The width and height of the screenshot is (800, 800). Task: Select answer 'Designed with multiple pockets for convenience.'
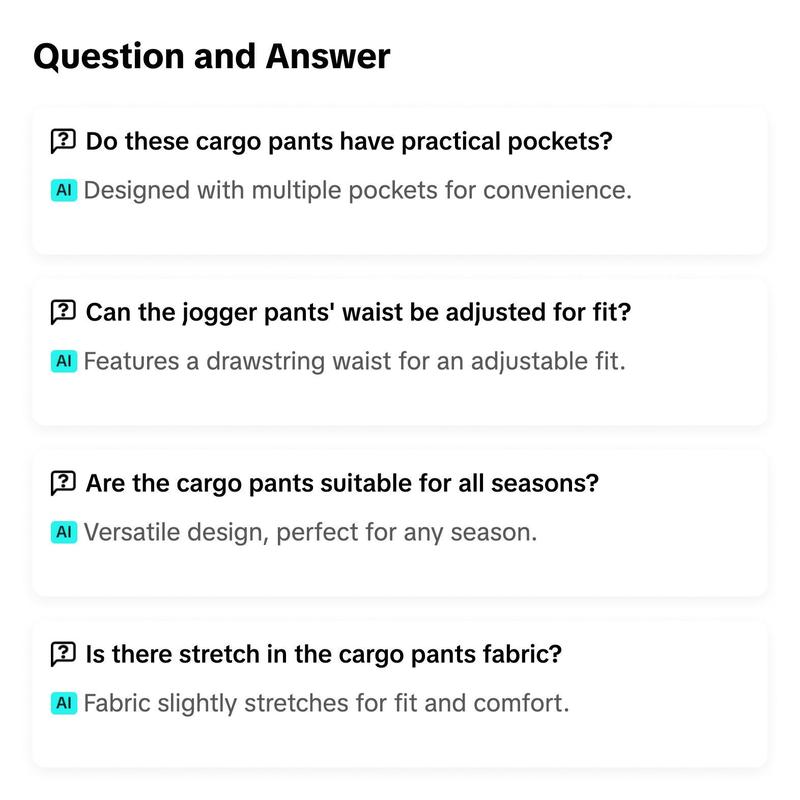[358, 190]
